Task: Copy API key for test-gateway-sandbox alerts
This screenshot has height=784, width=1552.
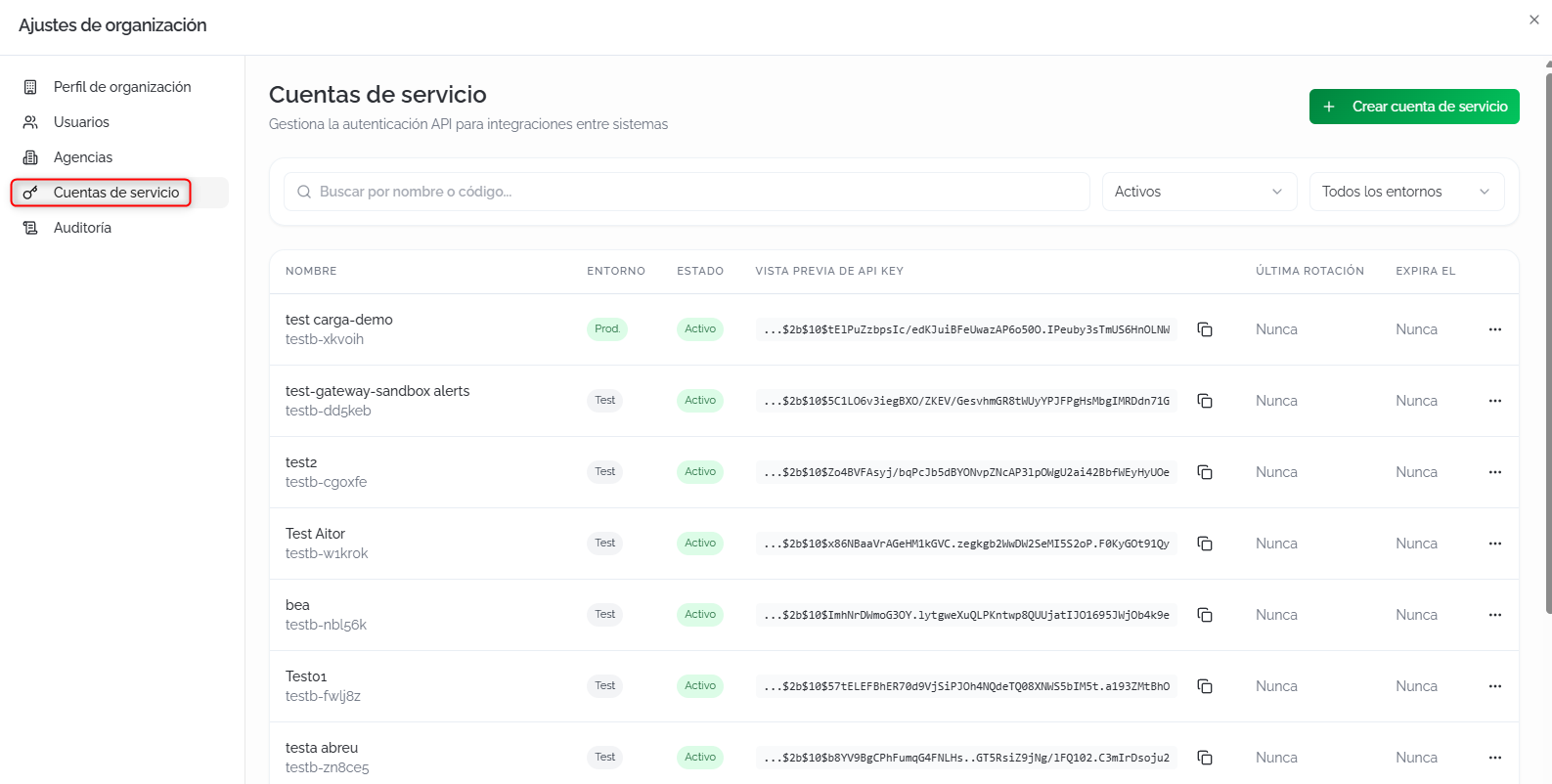Action: tap(1205, 401)
